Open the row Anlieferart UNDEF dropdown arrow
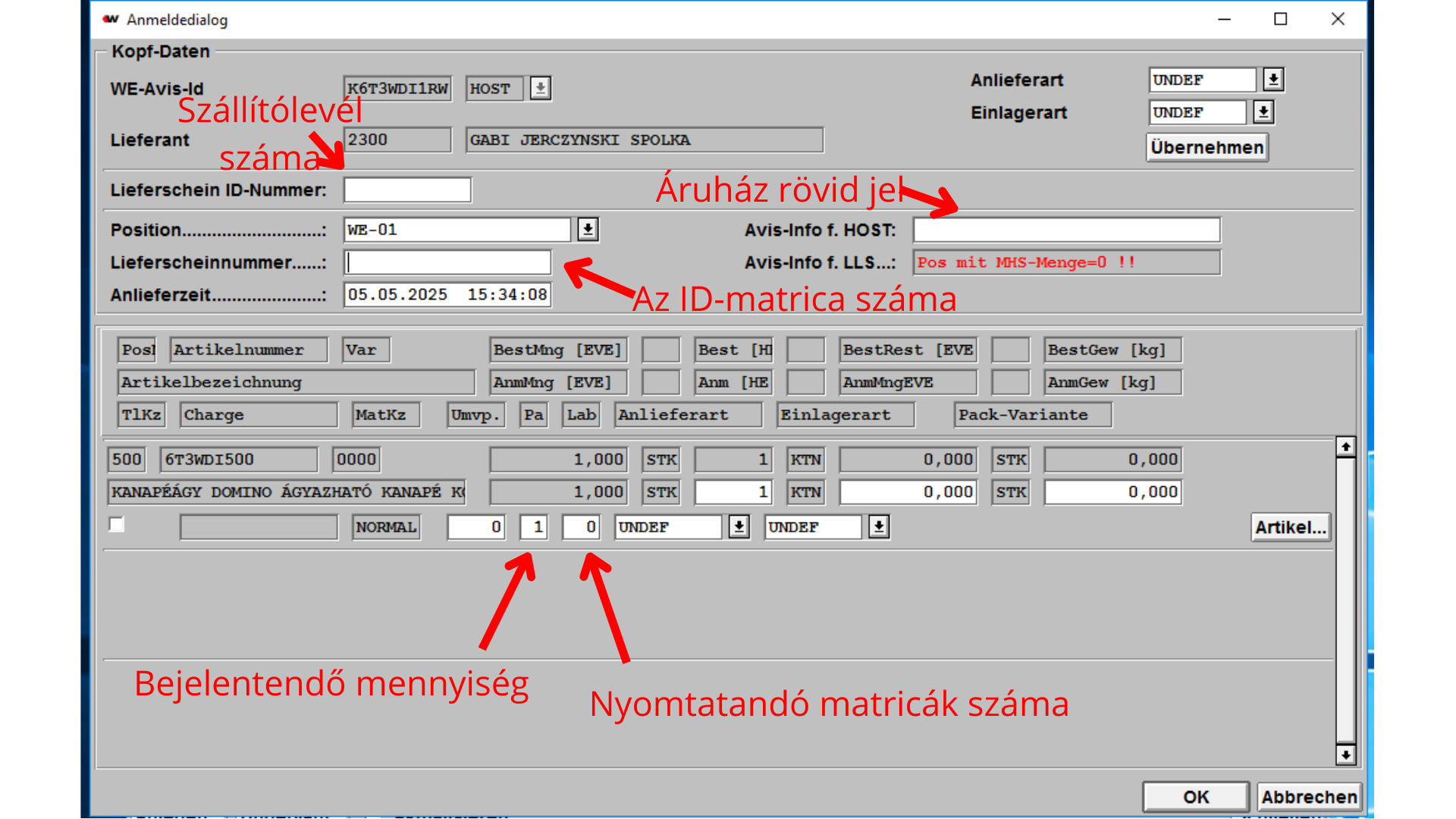Image resolution: width=1456 pixels, height=819 pixels. point(739,527)
